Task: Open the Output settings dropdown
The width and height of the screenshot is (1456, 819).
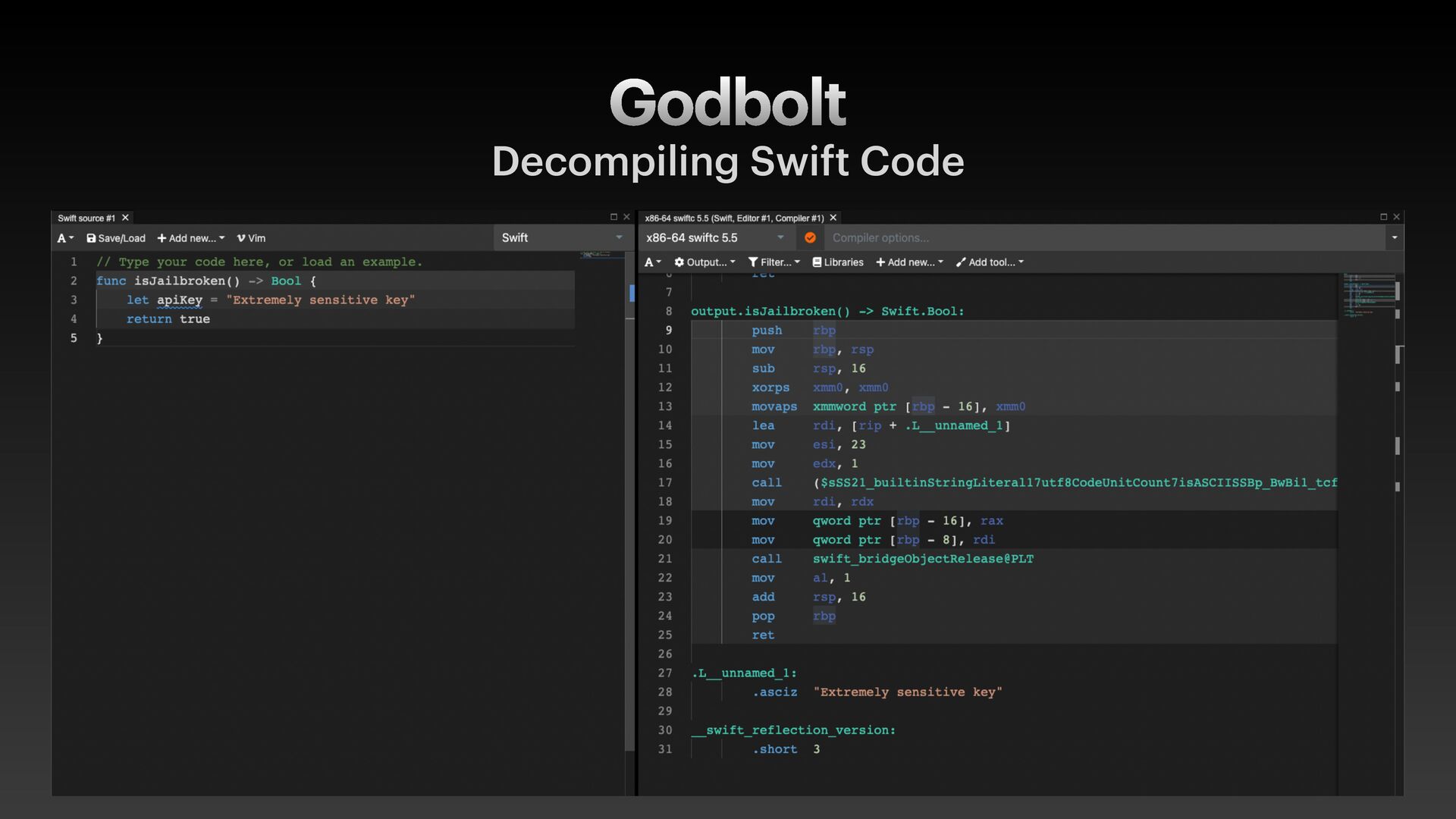Action: click(704, 262)
